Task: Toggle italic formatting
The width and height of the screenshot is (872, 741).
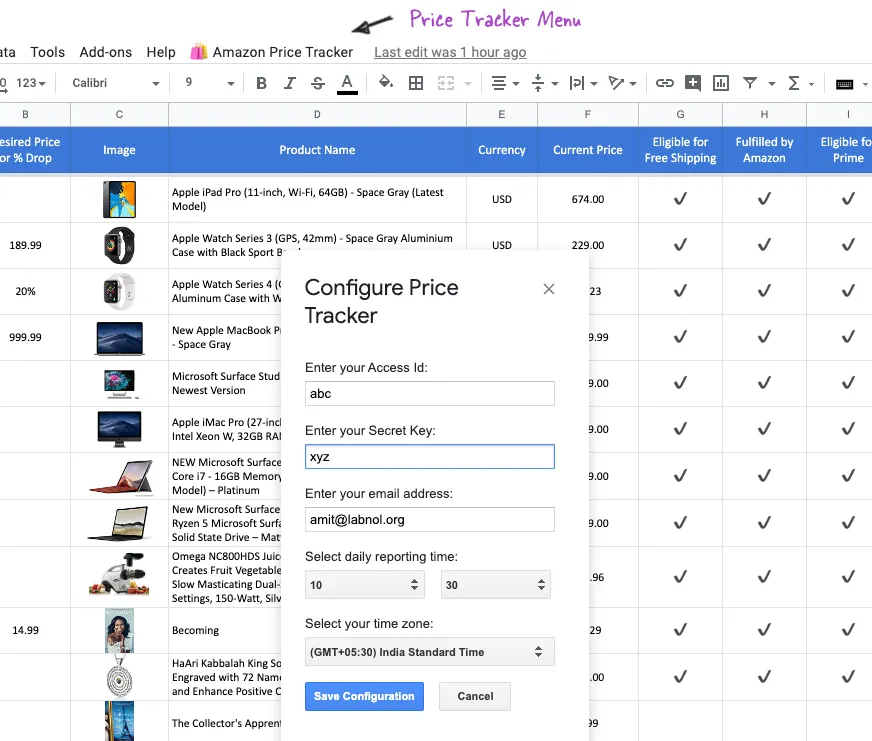Action: click(289, 85)
